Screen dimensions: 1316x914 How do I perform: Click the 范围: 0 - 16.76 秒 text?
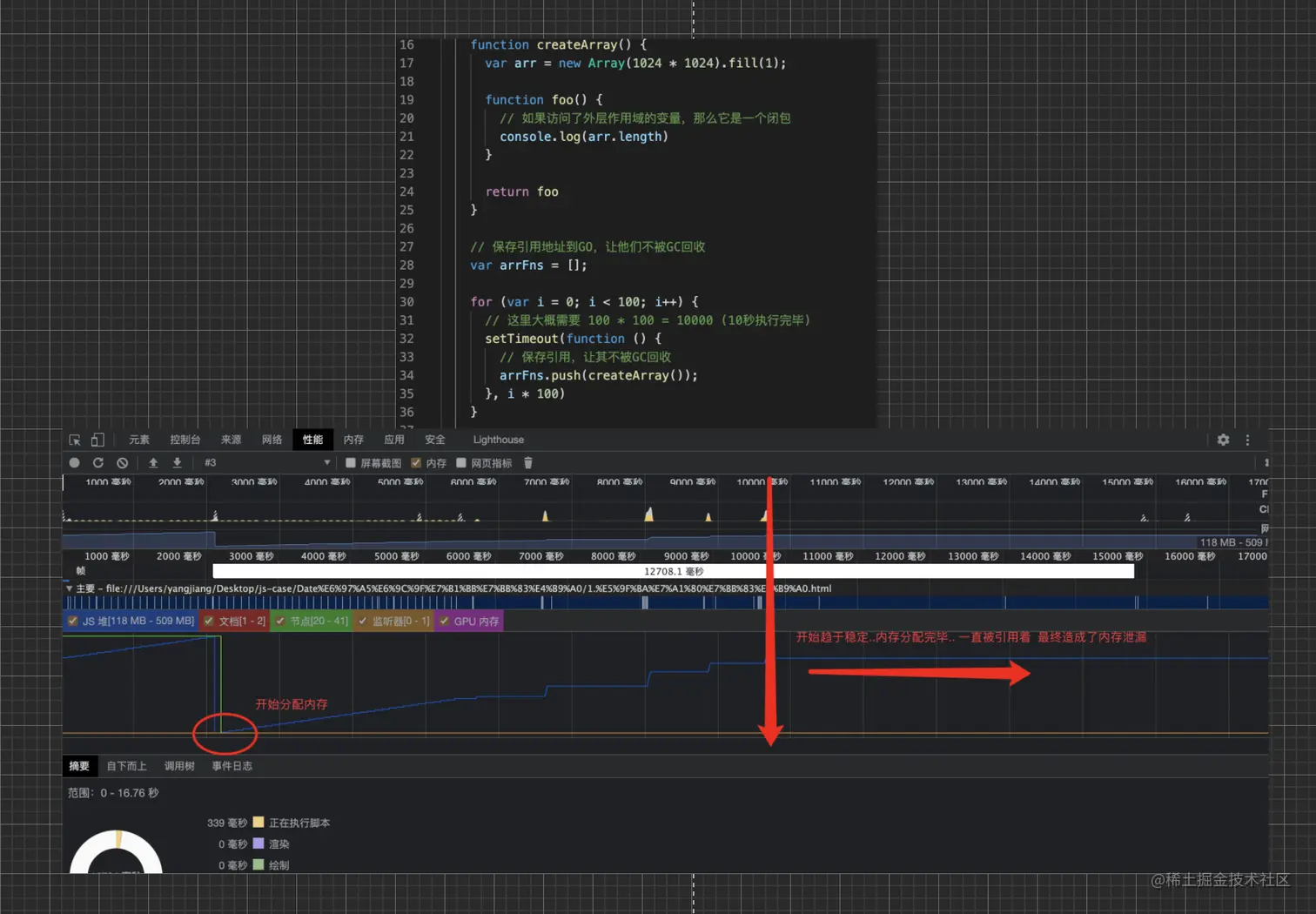tap(113, 793)
